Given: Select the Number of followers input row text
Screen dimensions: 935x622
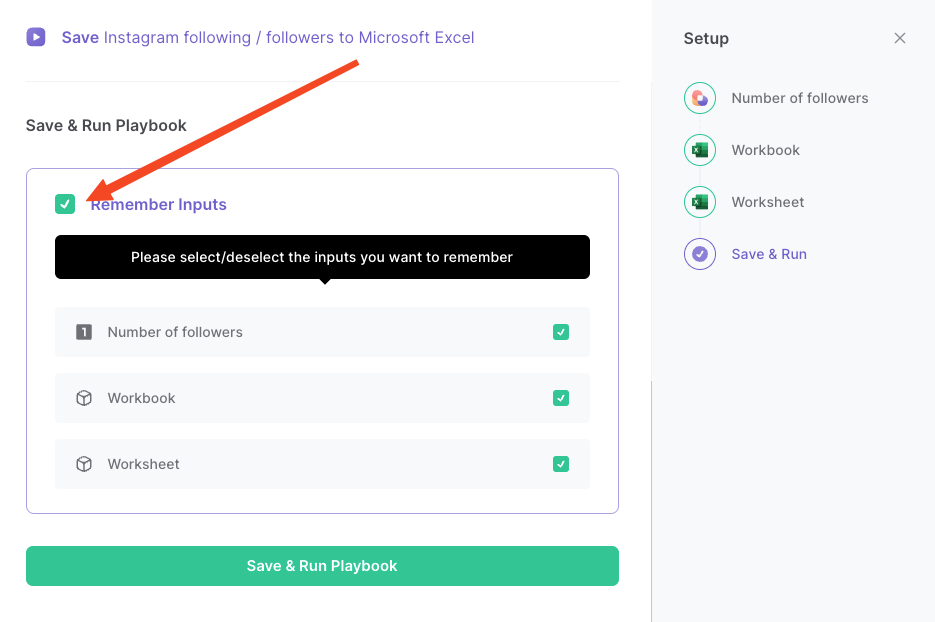Looking at the screenshot, I should coord(175,332).
